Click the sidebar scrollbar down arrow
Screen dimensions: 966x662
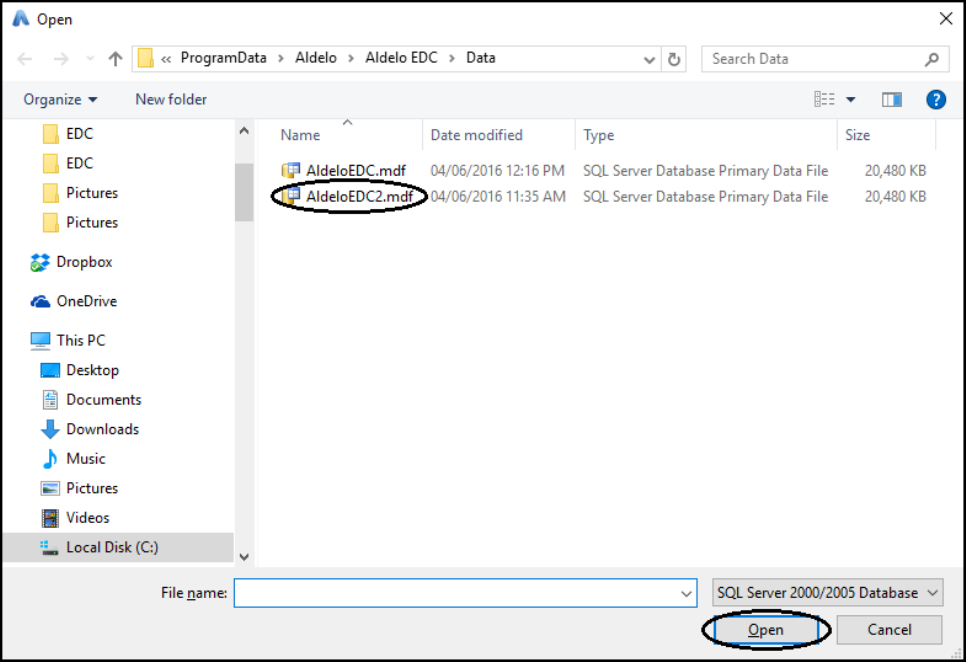tap(244, 557)
